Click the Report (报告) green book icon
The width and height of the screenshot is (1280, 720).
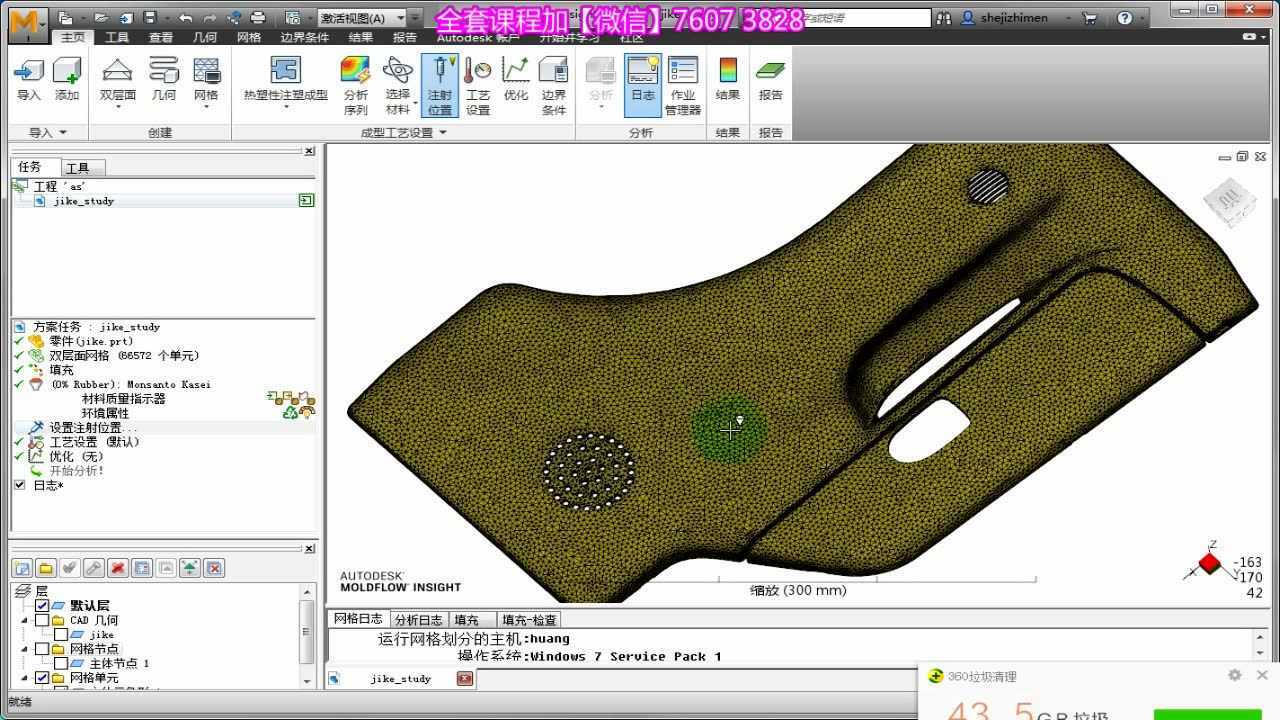(x=770, y=80)
